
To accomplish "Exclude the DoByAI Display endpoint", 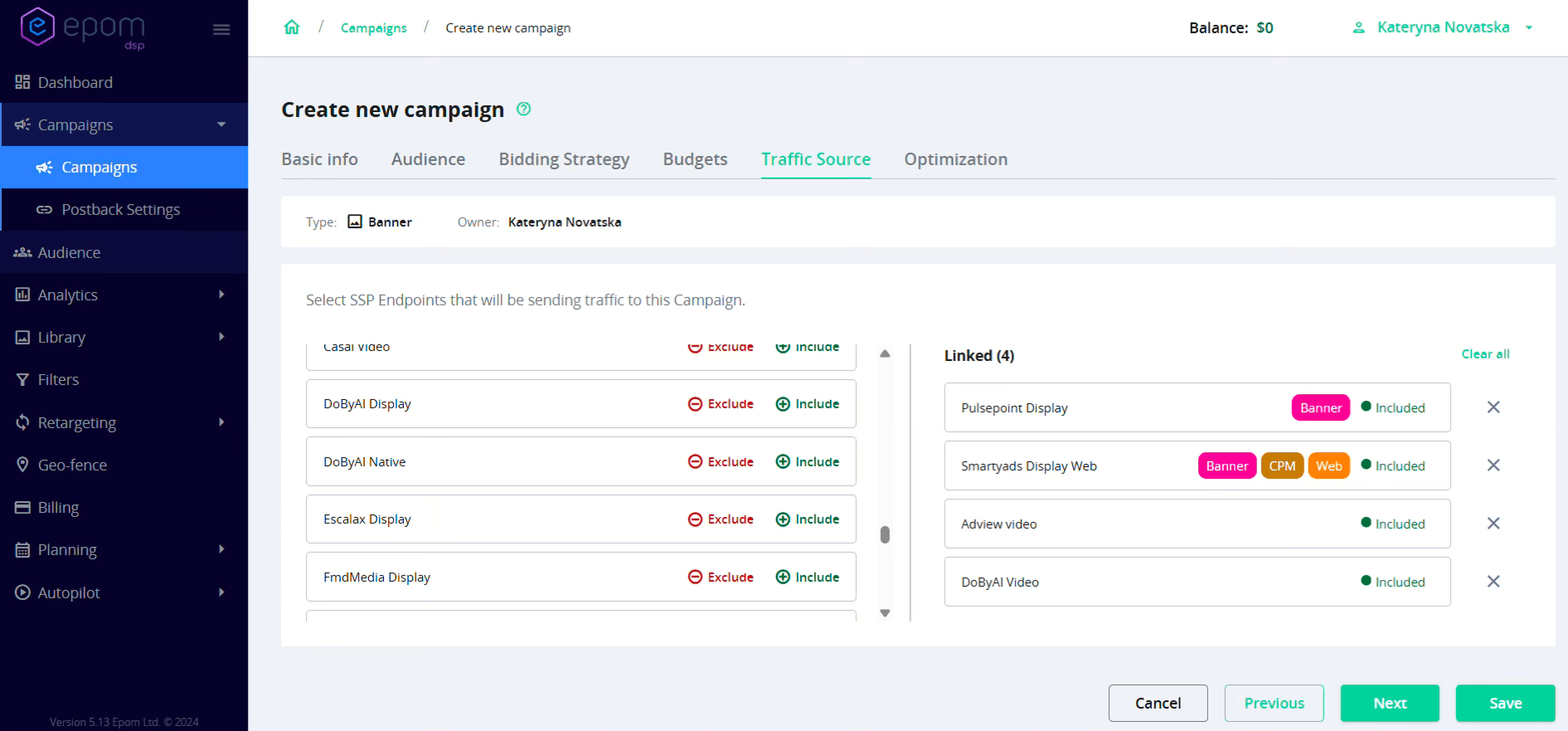I will pos(721,404).
